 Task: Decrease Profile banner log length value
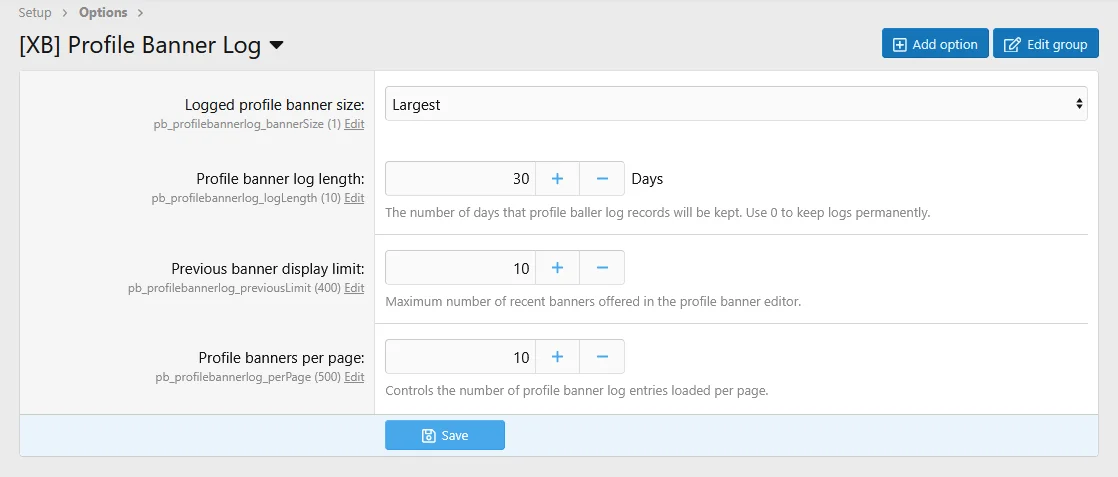(602, 178)
